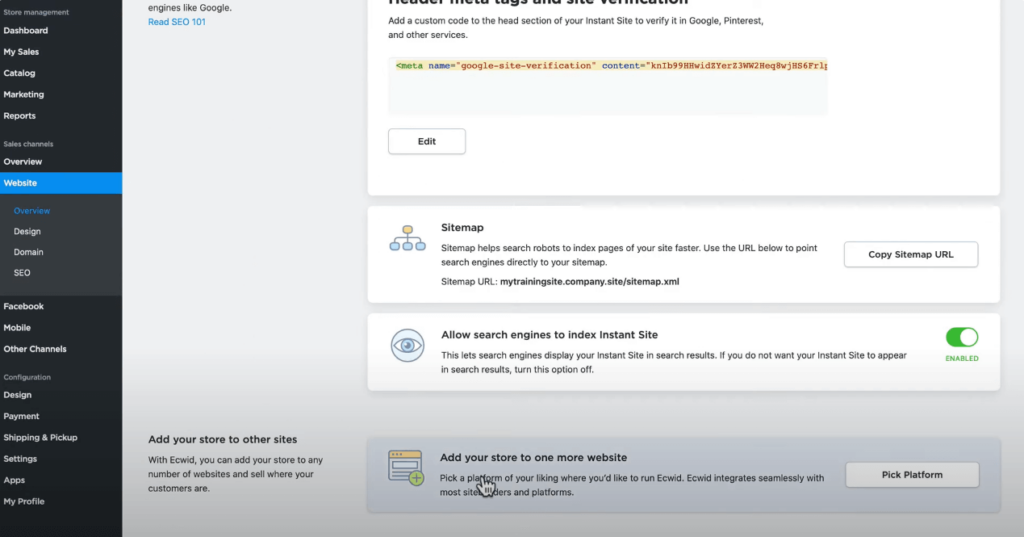Select Sales channels Overview item
This screenshot has width=1024, height=537.
[x=23, y=161]
